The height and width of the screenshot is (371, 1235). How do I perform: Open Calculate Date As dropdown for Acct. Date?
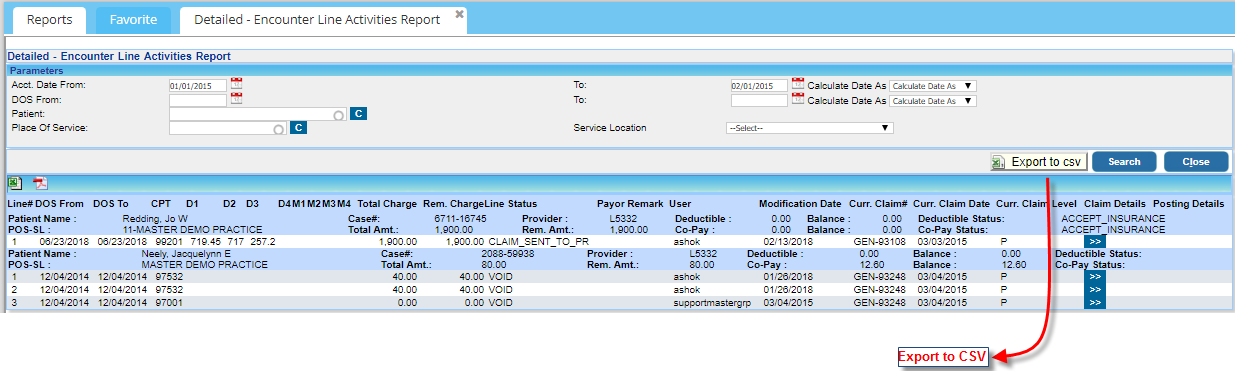pos(932,86)
